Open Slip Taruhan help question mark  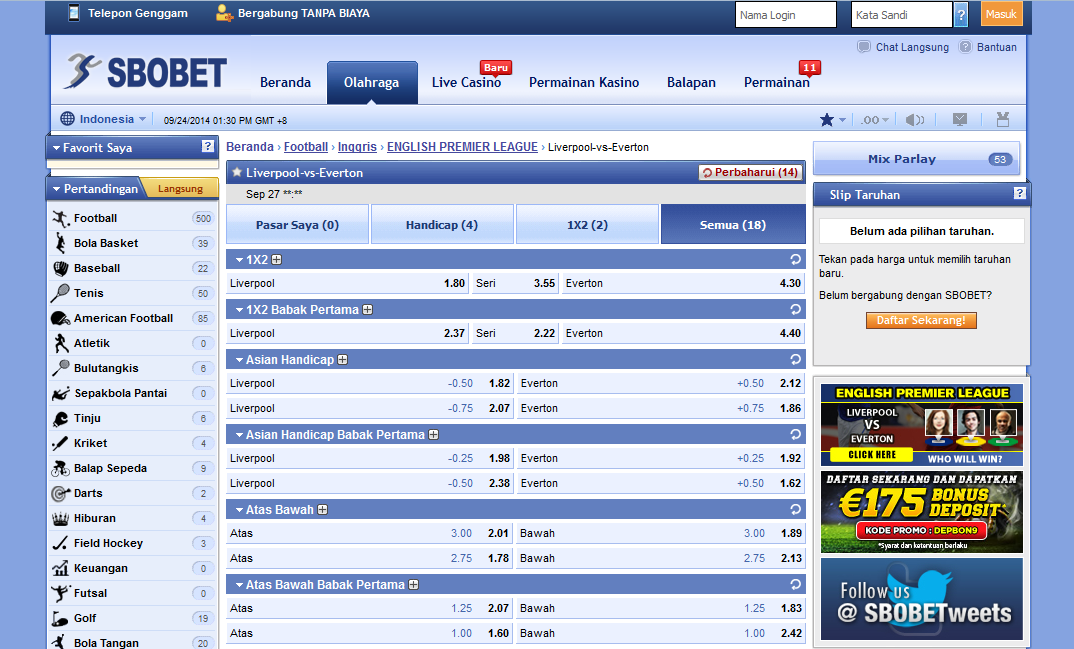click(1019, 193)
